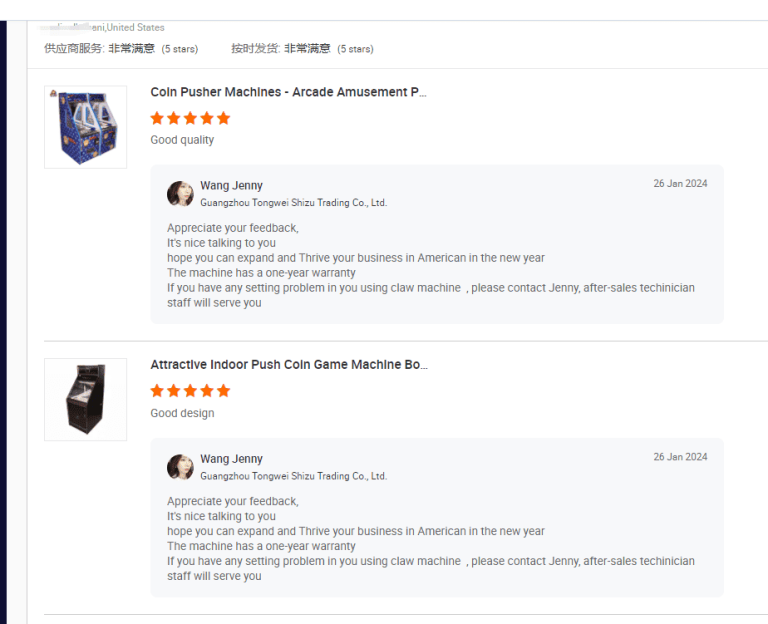The image size is (768, 624).
Task: Click Wang Jenny's avatar in the first reply
Action: (181, 193)
